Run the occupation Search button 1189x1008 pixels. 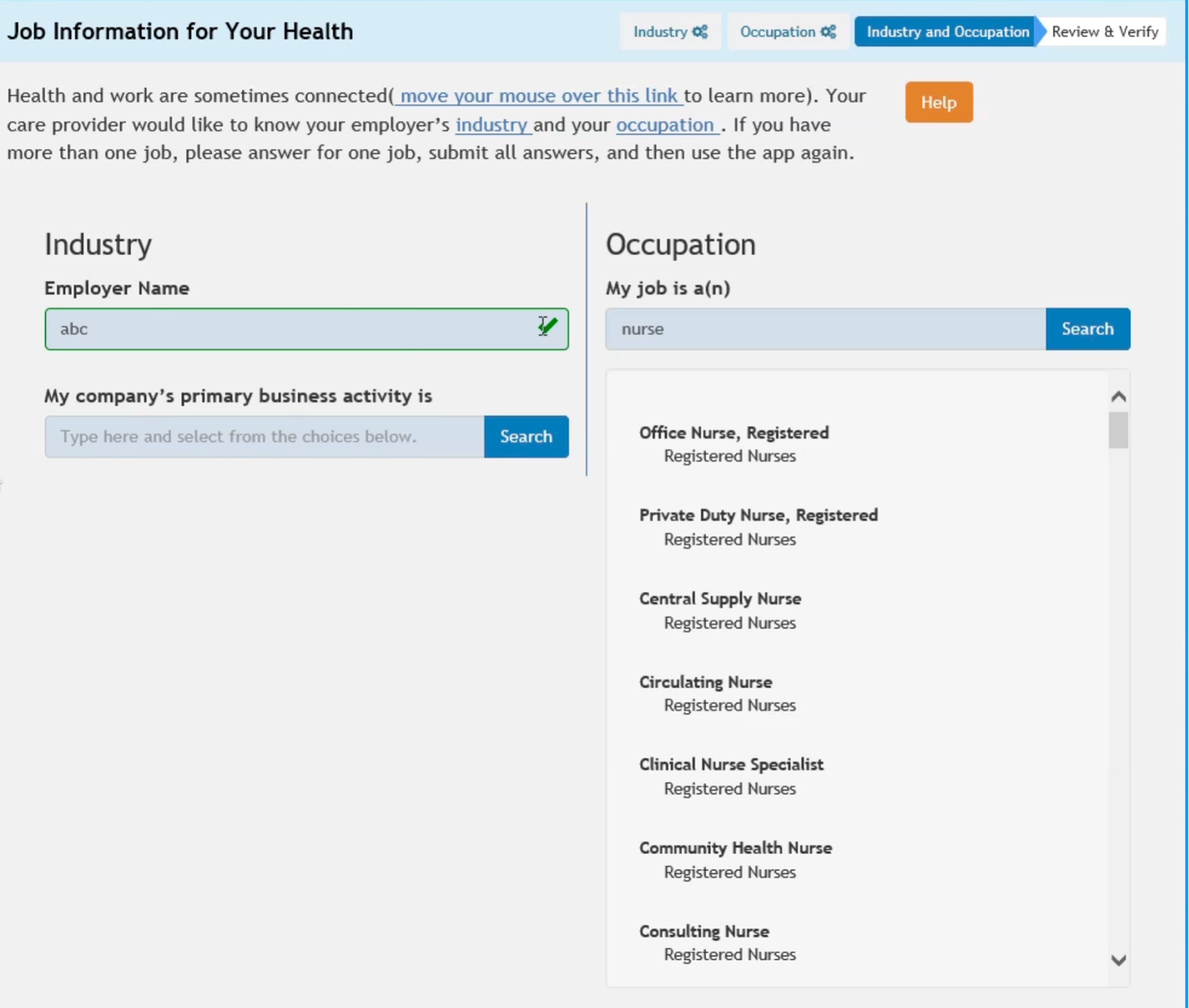1087,329
